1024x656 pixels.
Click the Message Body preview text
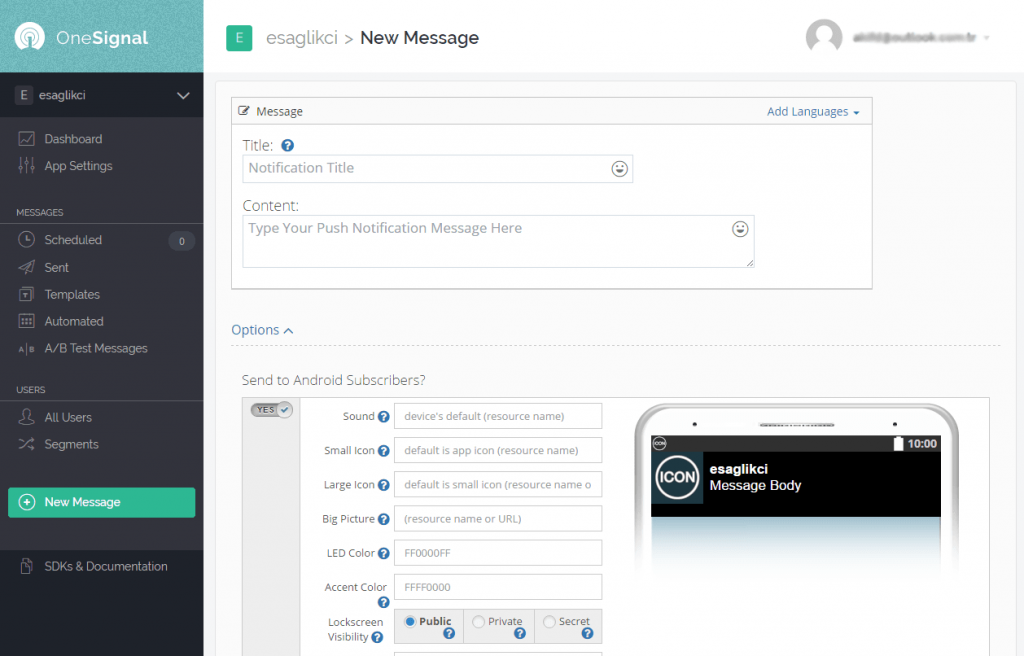[755, 485]
